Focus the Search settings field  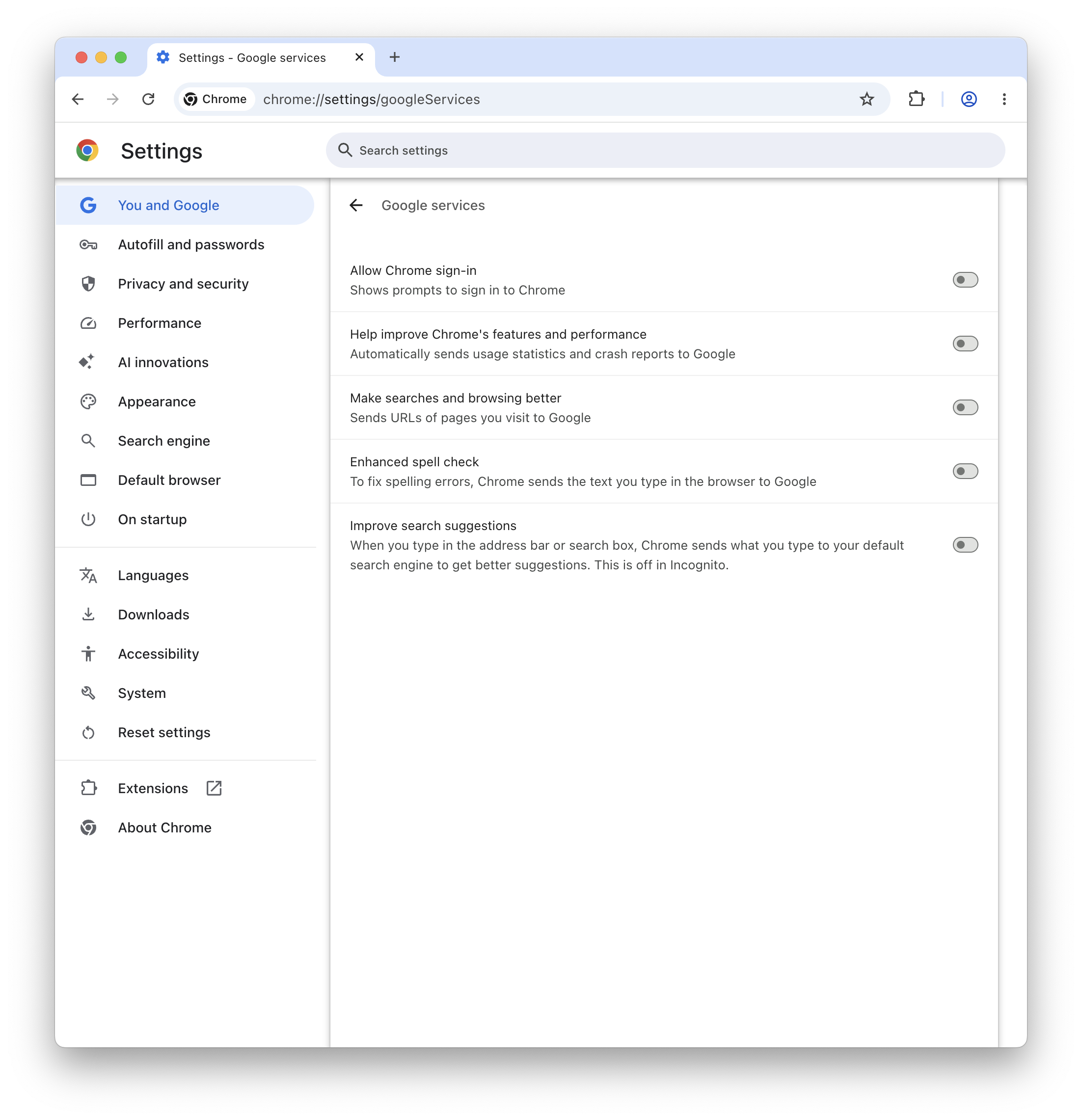tap(665, 150)
